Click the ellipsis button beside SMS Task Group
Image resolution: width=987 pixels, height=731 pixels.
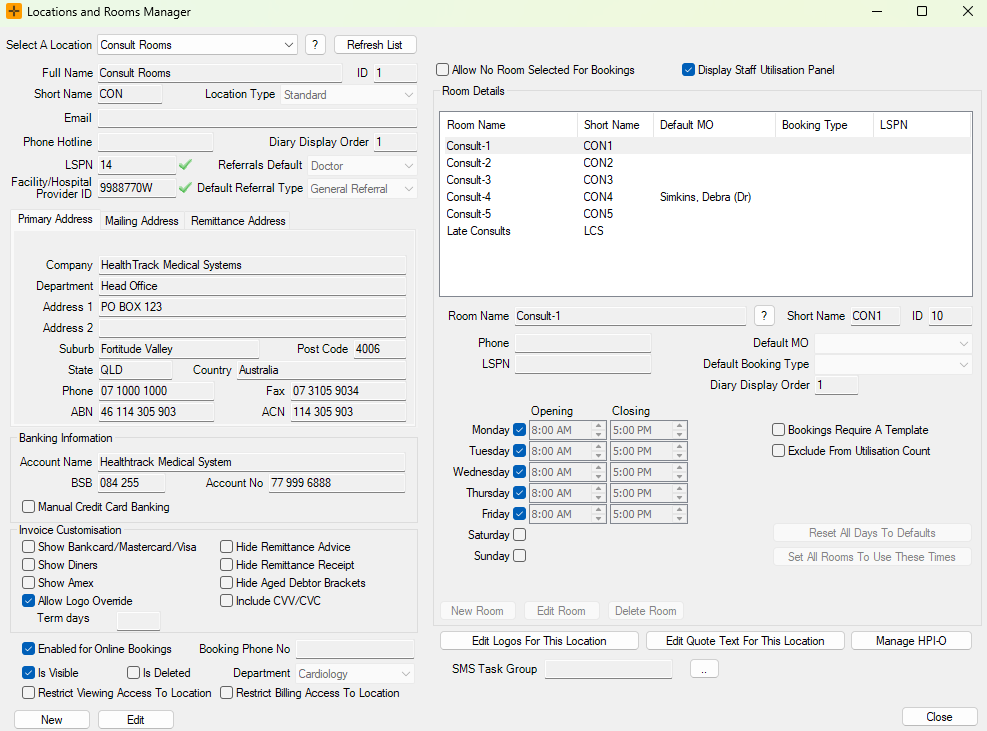point(704,669)
